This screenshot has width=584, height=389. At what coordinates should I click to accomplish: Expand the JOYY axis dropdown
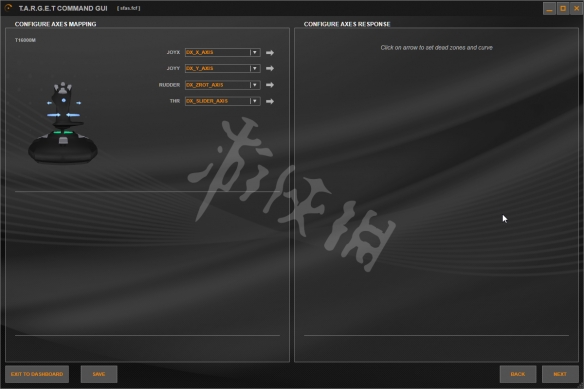click(255, 69)
